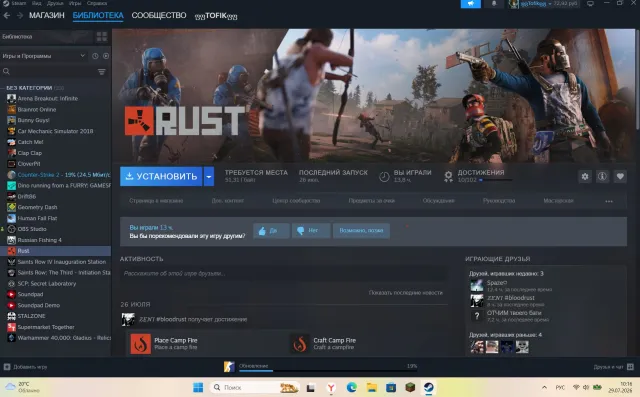Click Добавить игру plus icon
Viewport: 640px width, 397px height.
point(7,367)
